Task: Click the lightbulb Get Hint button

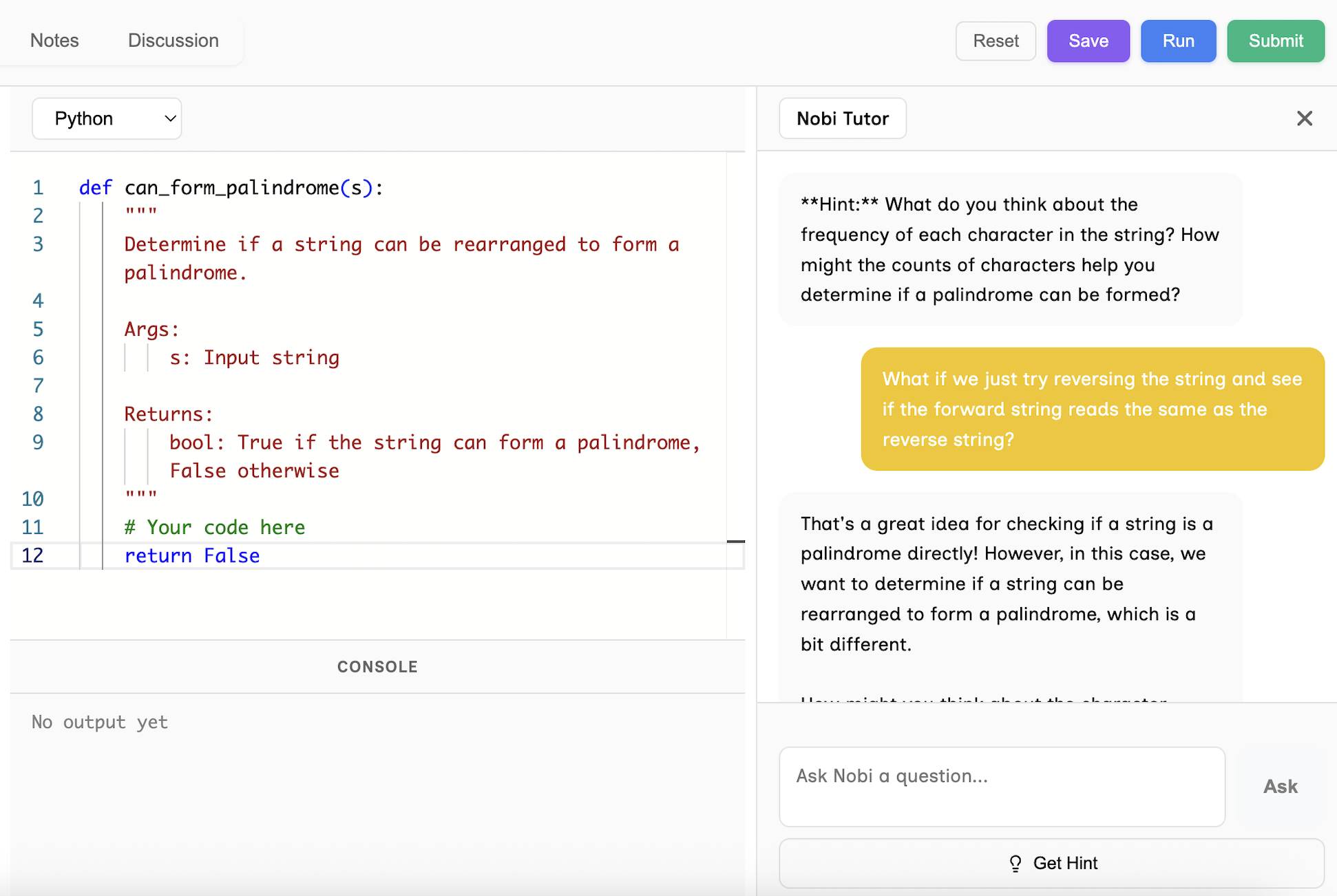Action: tap(1051, 863)
